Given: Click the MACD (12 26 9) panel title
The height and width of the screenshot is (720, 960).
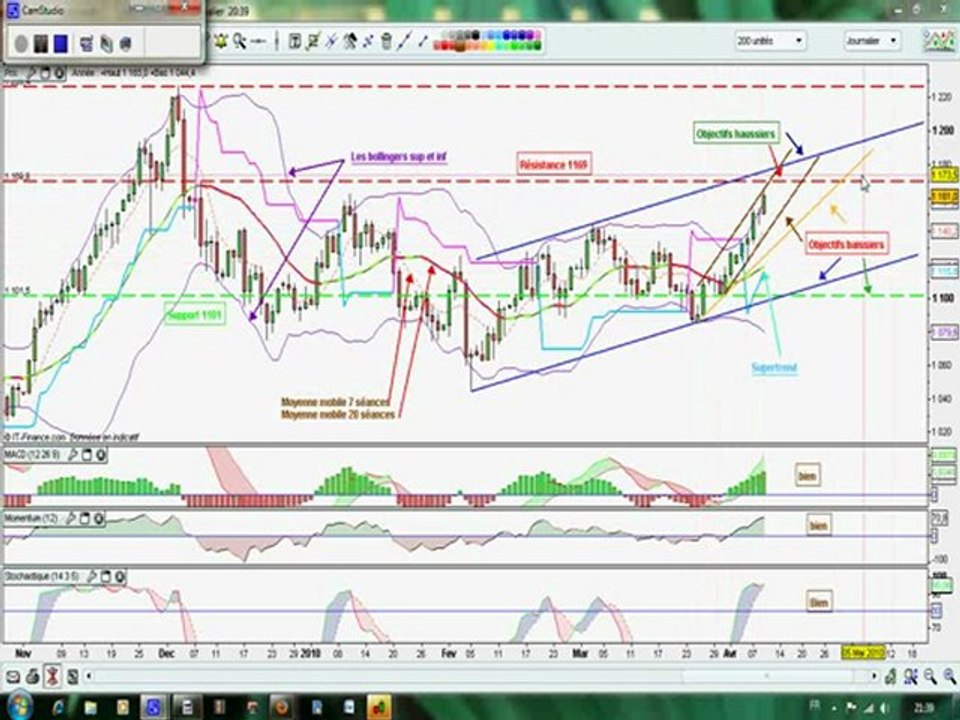Looking at the screenshot, I should [32, 454].
